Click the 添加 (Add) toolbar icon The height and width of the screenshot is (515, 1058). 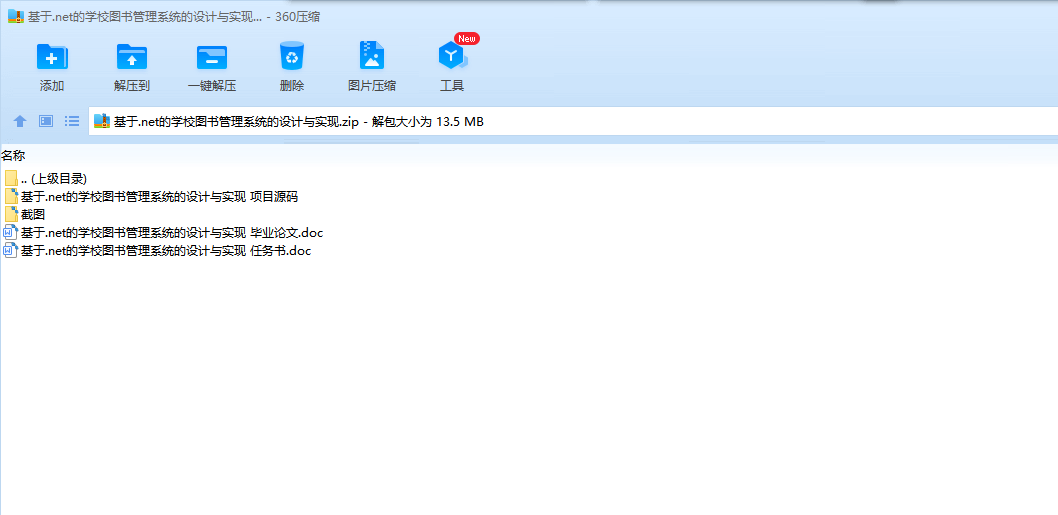tap(52, 56)
